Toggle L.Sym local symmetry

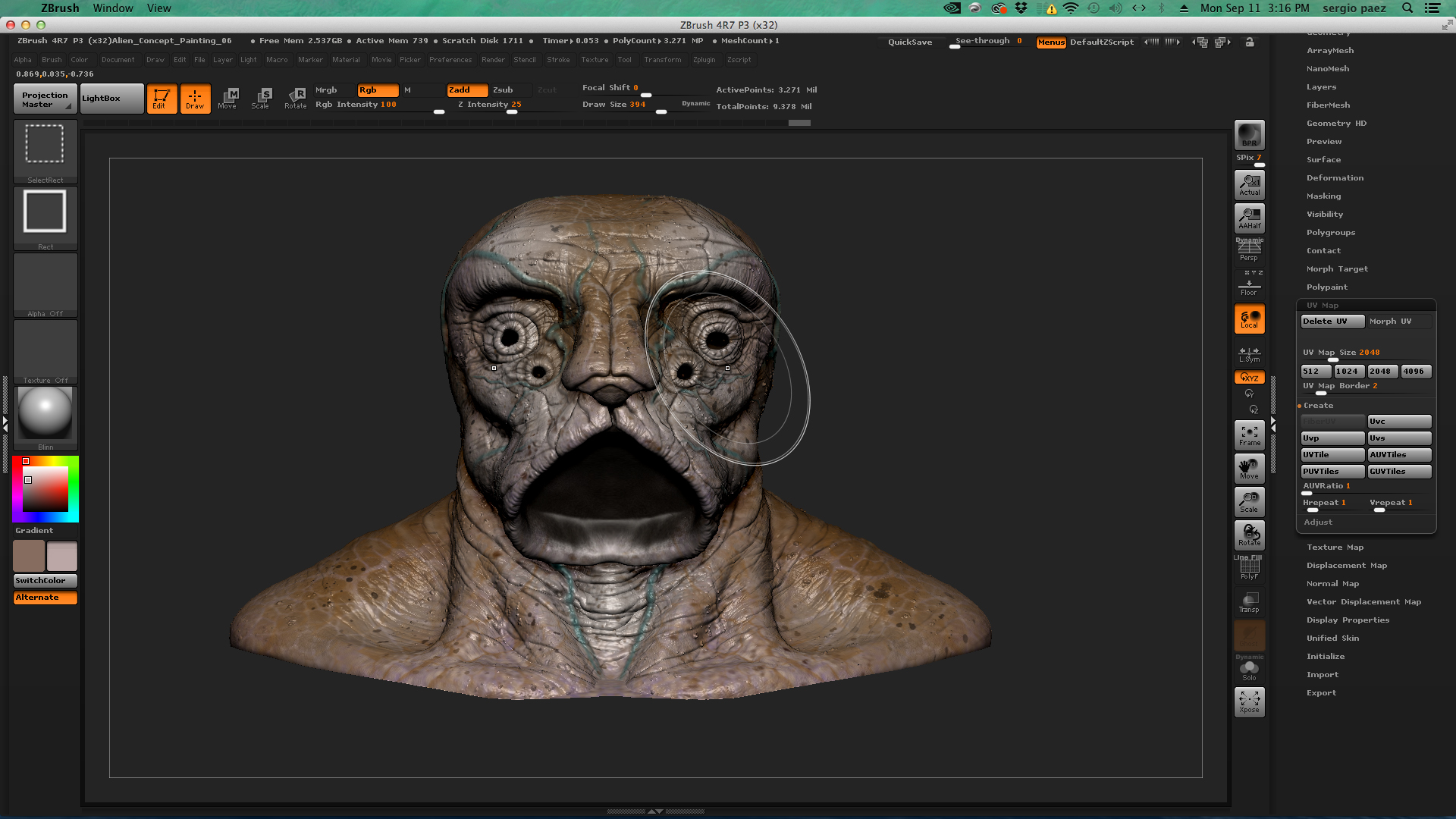pyautogui.click(x=1249, y=353)
